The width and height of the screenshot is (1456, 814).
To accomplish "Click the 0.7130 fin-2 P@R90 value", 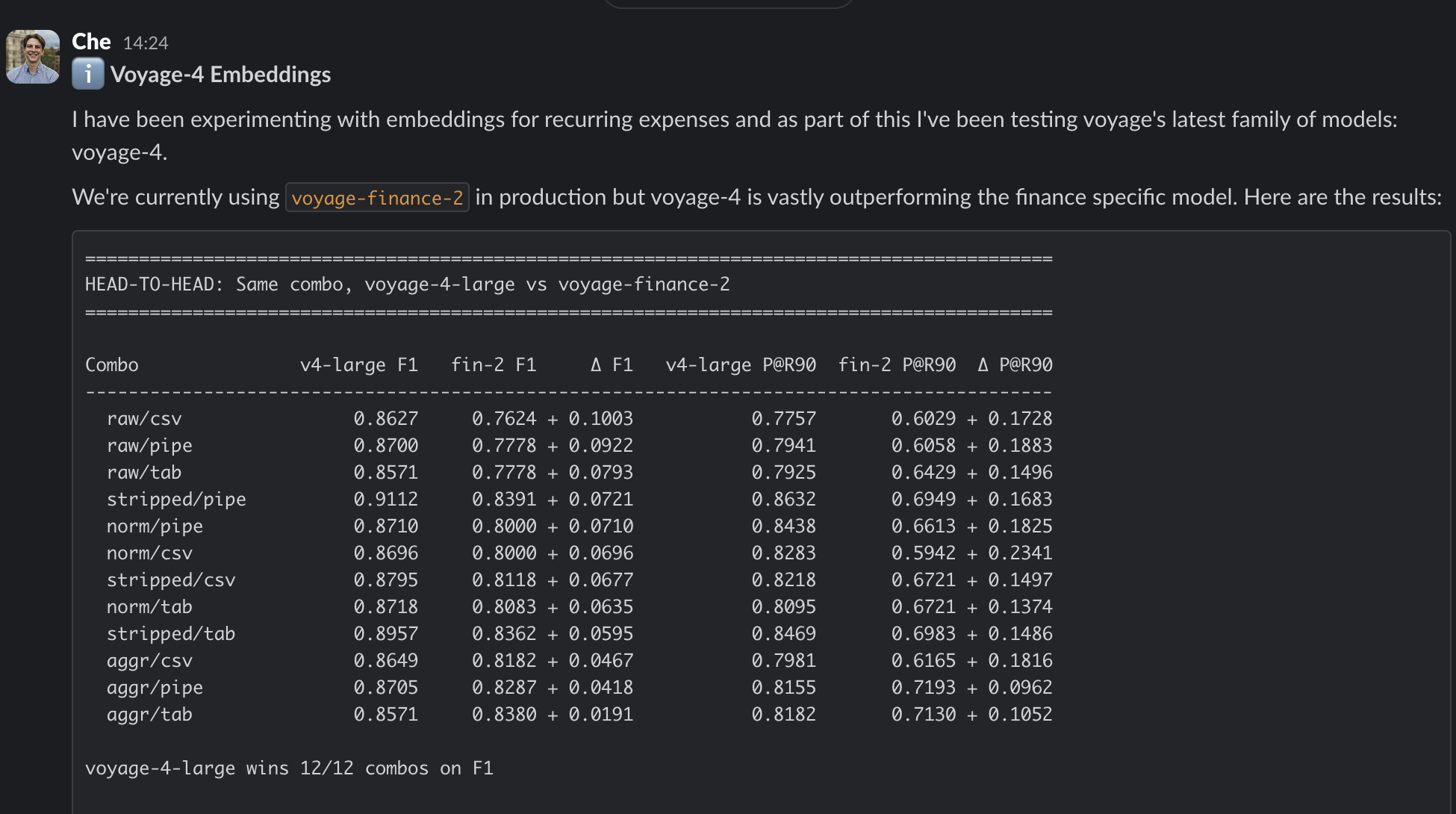I will tap(924, 715).
